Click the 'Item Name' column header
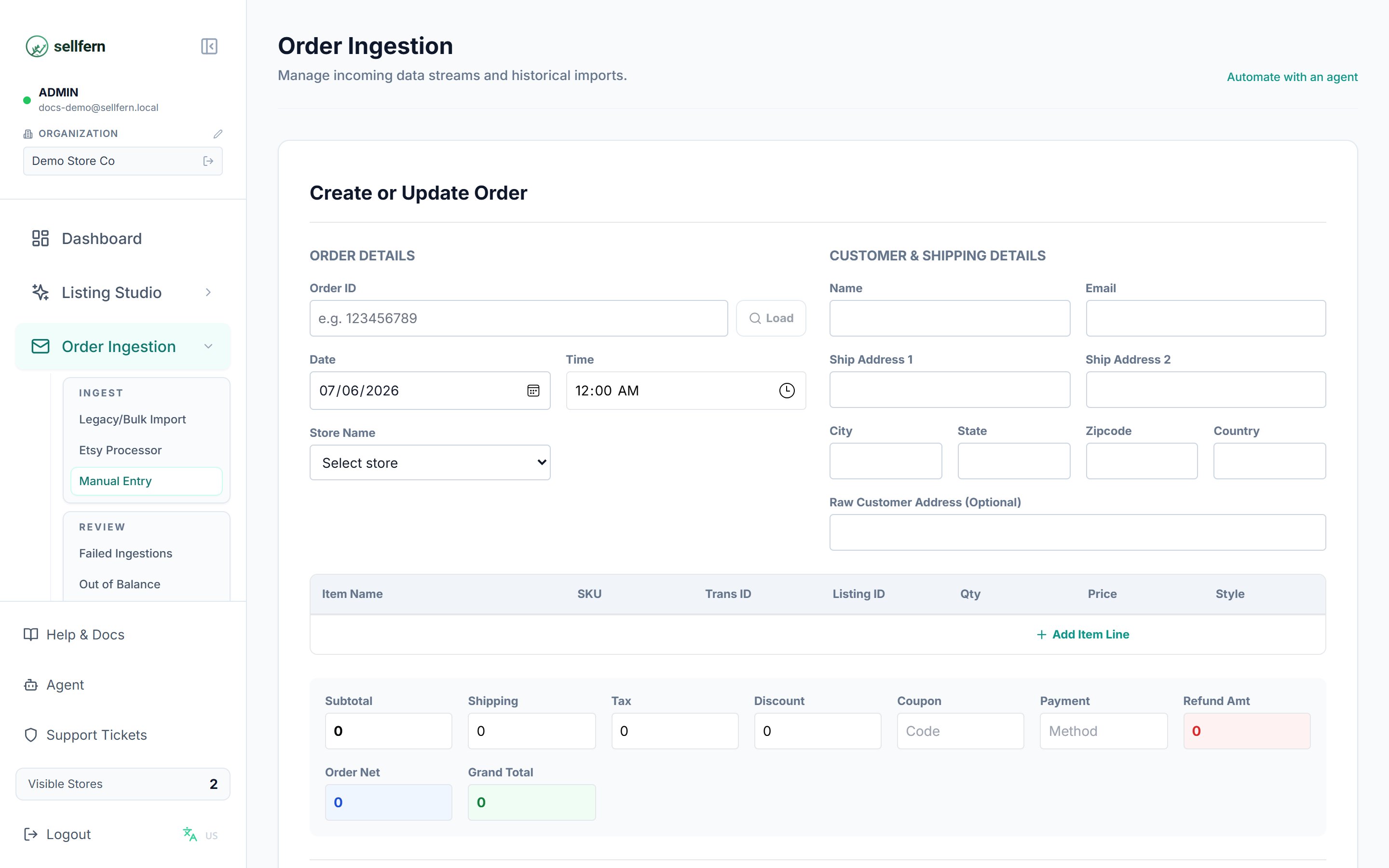The image size is (1389, 868). click(352, 594)
